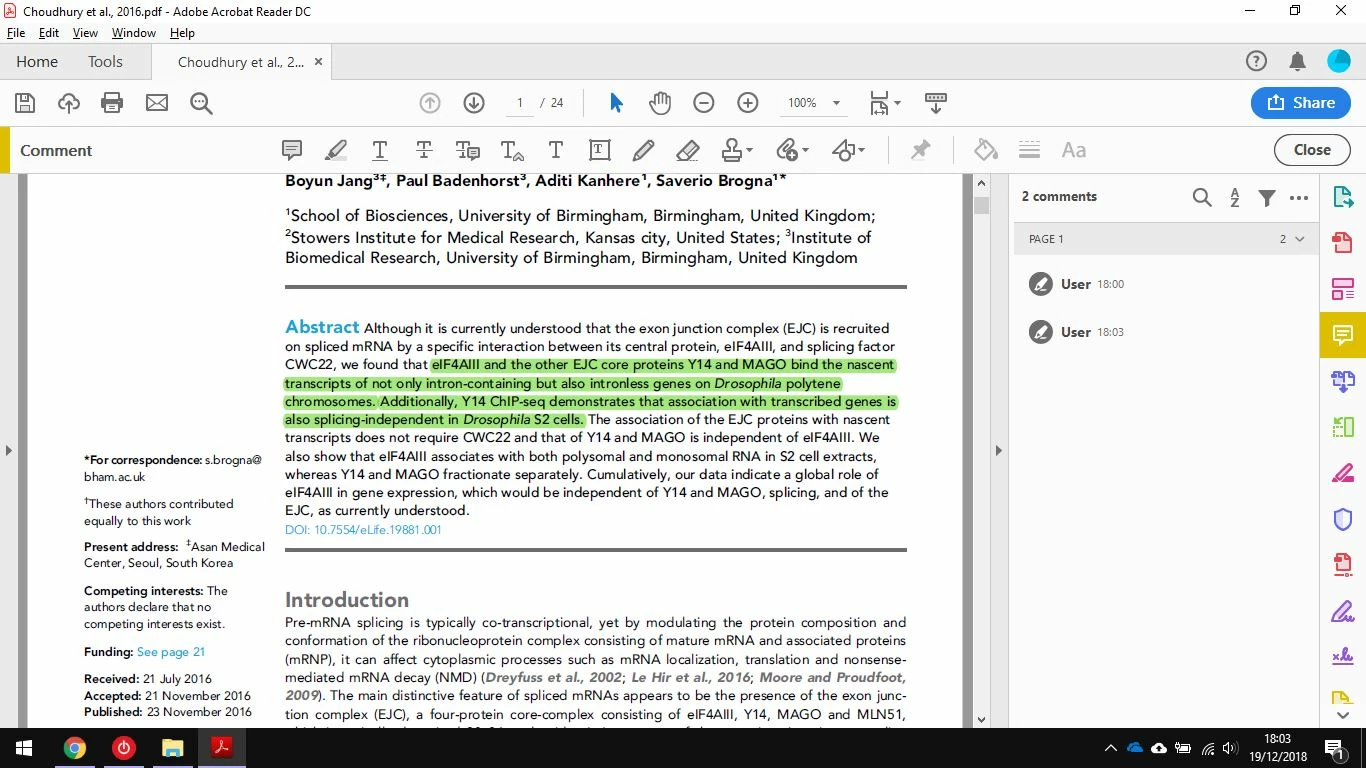The image size is (1366, 768).
Task: Switch to the Tools tab
Action: click(x=105, y=62)
